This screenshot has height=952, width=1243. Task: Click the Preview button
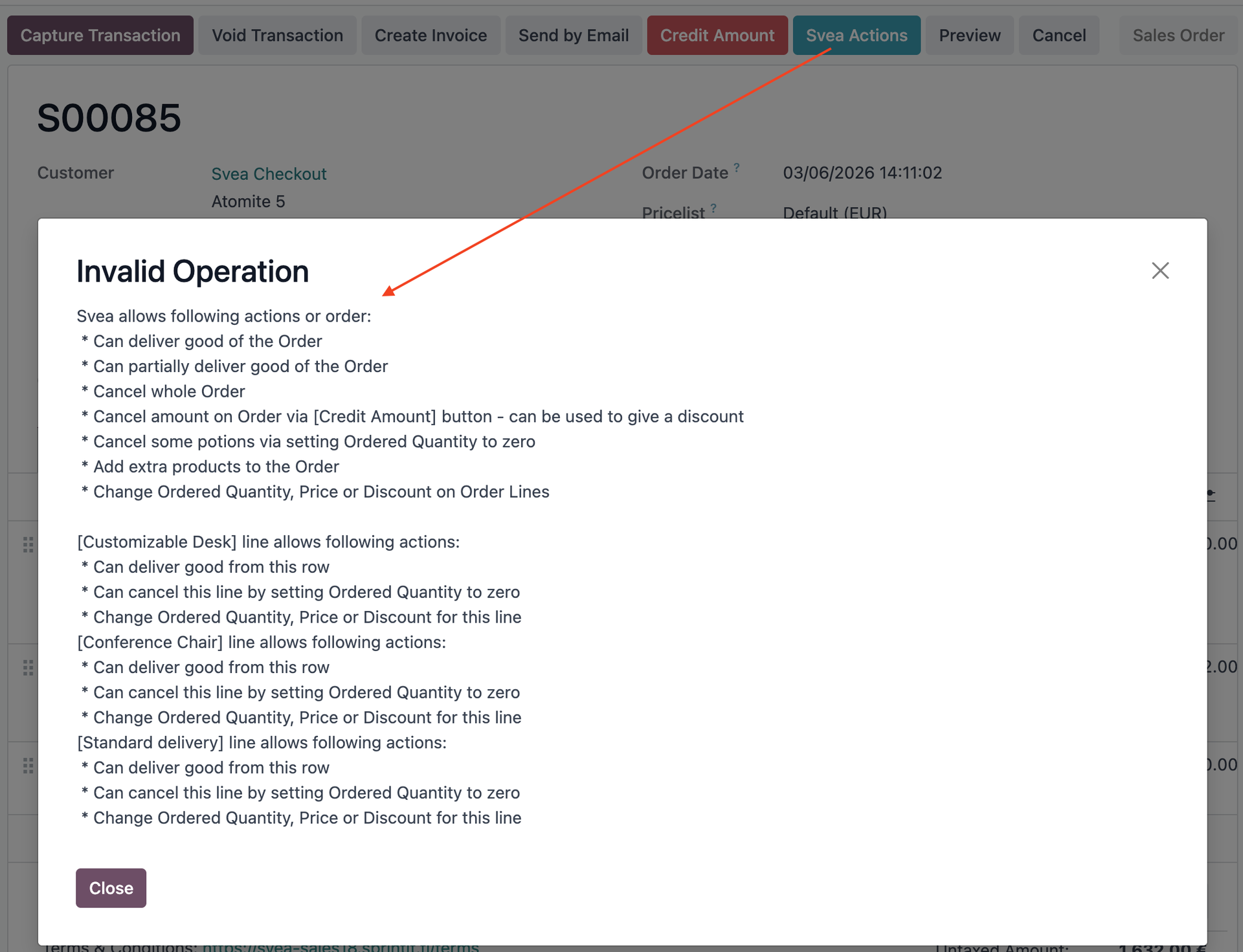click(x=970, y=36)
